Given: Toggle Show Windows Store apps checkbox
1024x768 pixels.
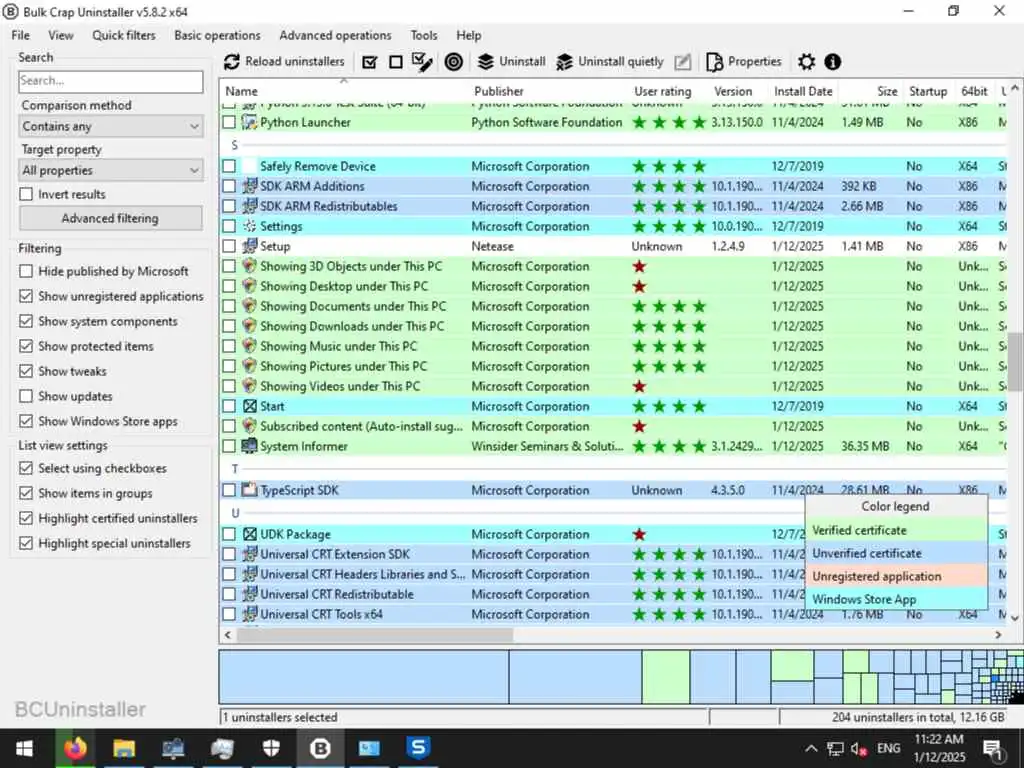Looking at the screenshot, I should [26, 421].
